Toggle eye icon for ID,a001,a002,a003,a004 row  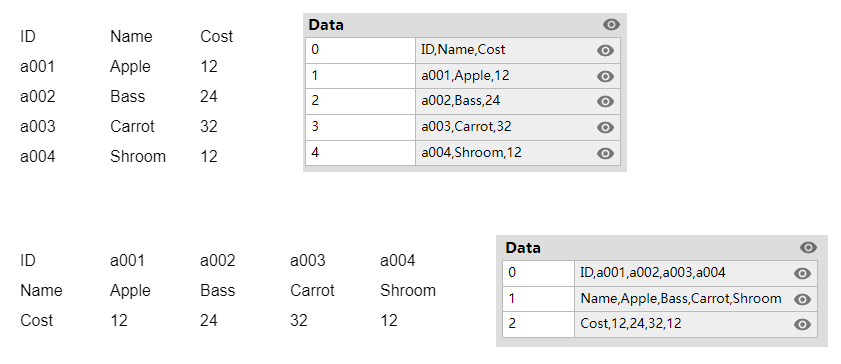point(802,273)
